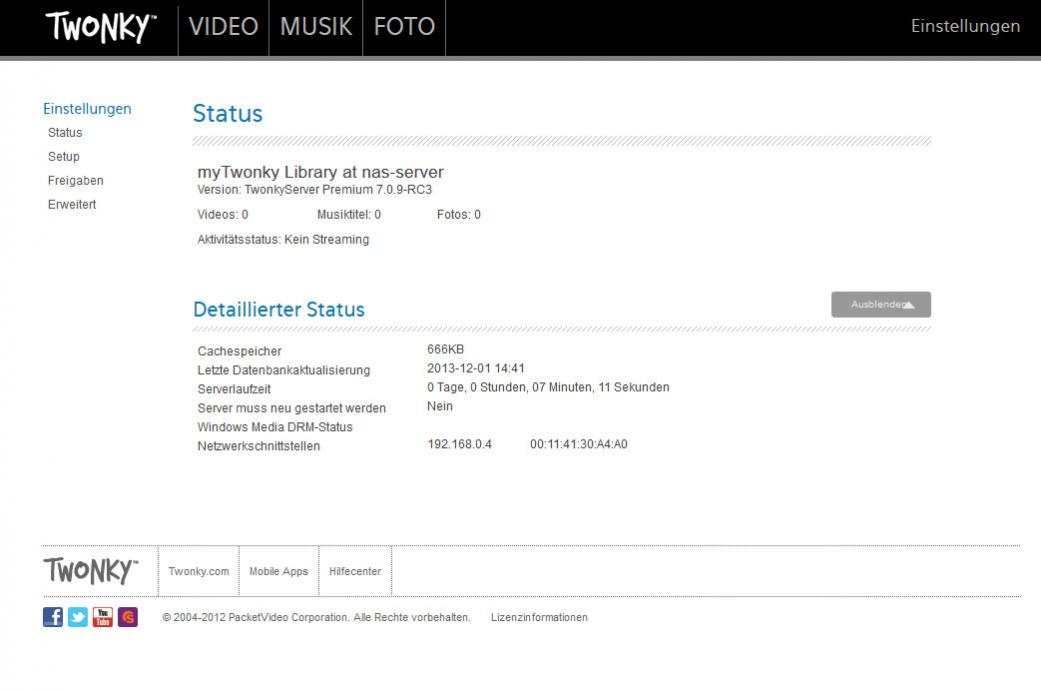The image size is (1041, 690).
Task: Click the Twonky logo in header
Action: pyautogui.click(x=101, y=27)
